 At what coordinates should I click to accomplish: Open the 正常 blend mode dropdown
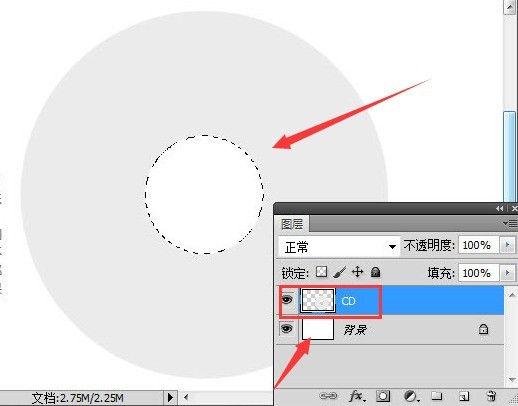click(x=339, y=247)
